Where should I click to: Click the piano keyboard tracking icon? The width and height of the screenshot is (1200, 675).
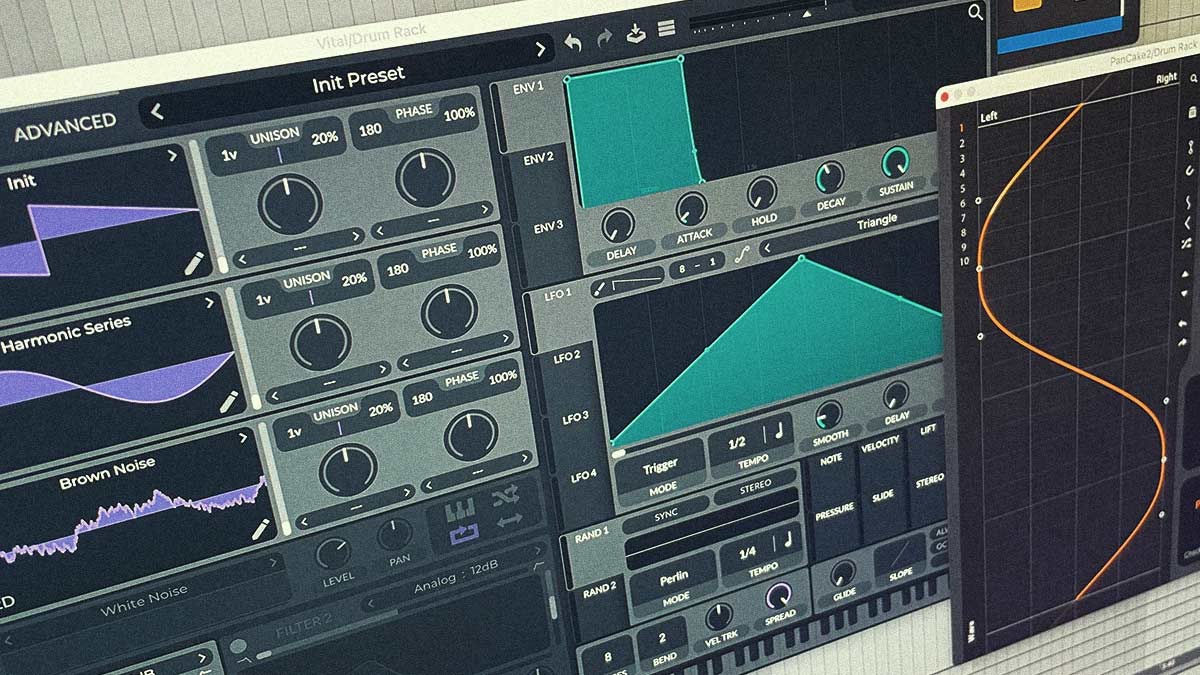coord(460,508)
